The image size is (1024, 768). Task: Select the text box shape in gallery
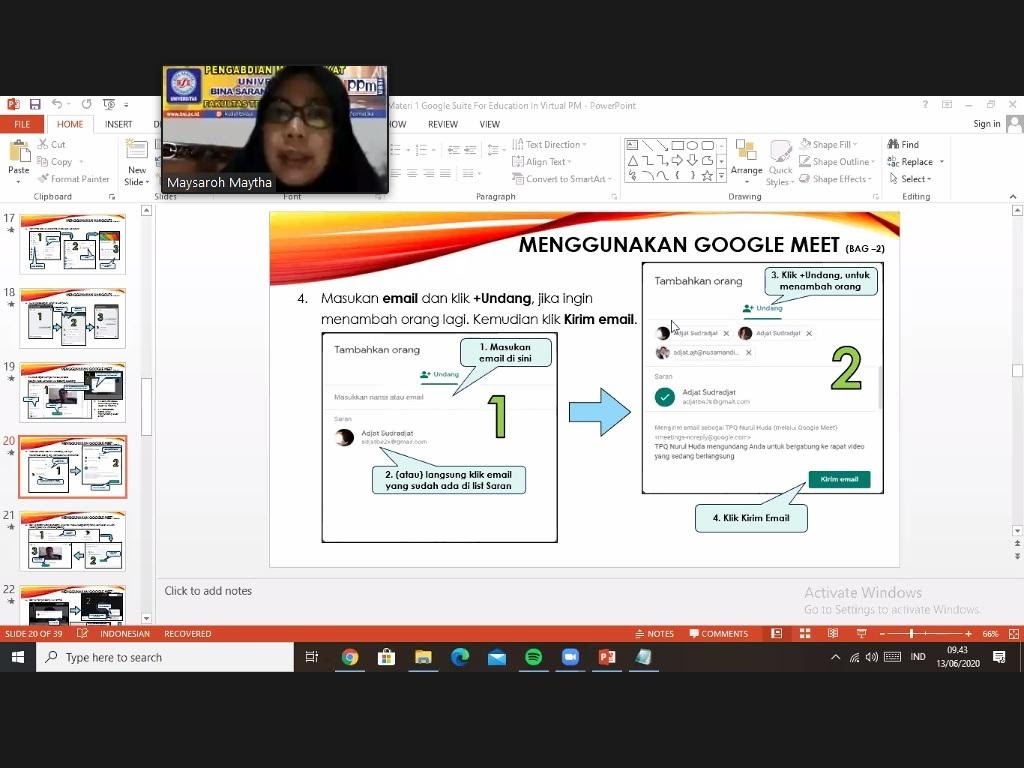tap(632, 145)
